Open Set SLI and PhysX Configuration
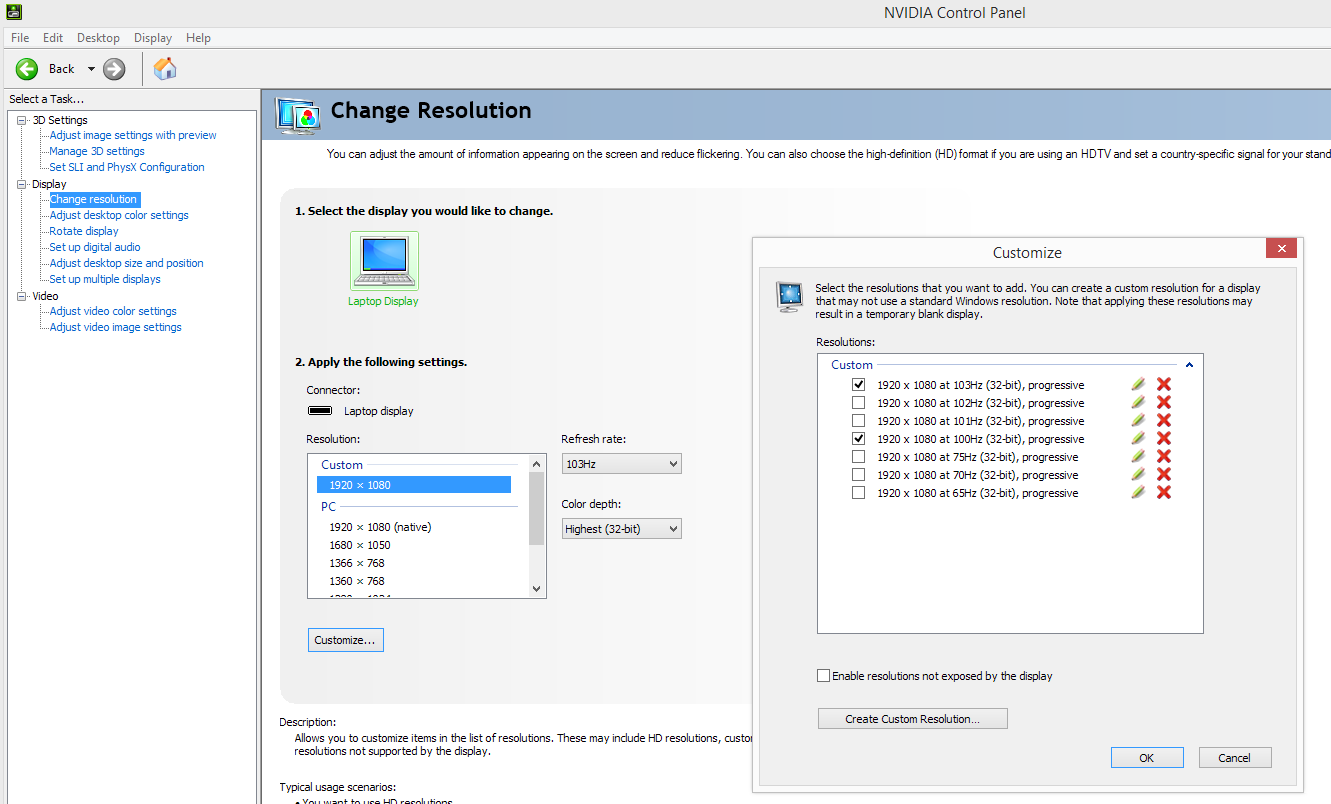 pos(127,167)
